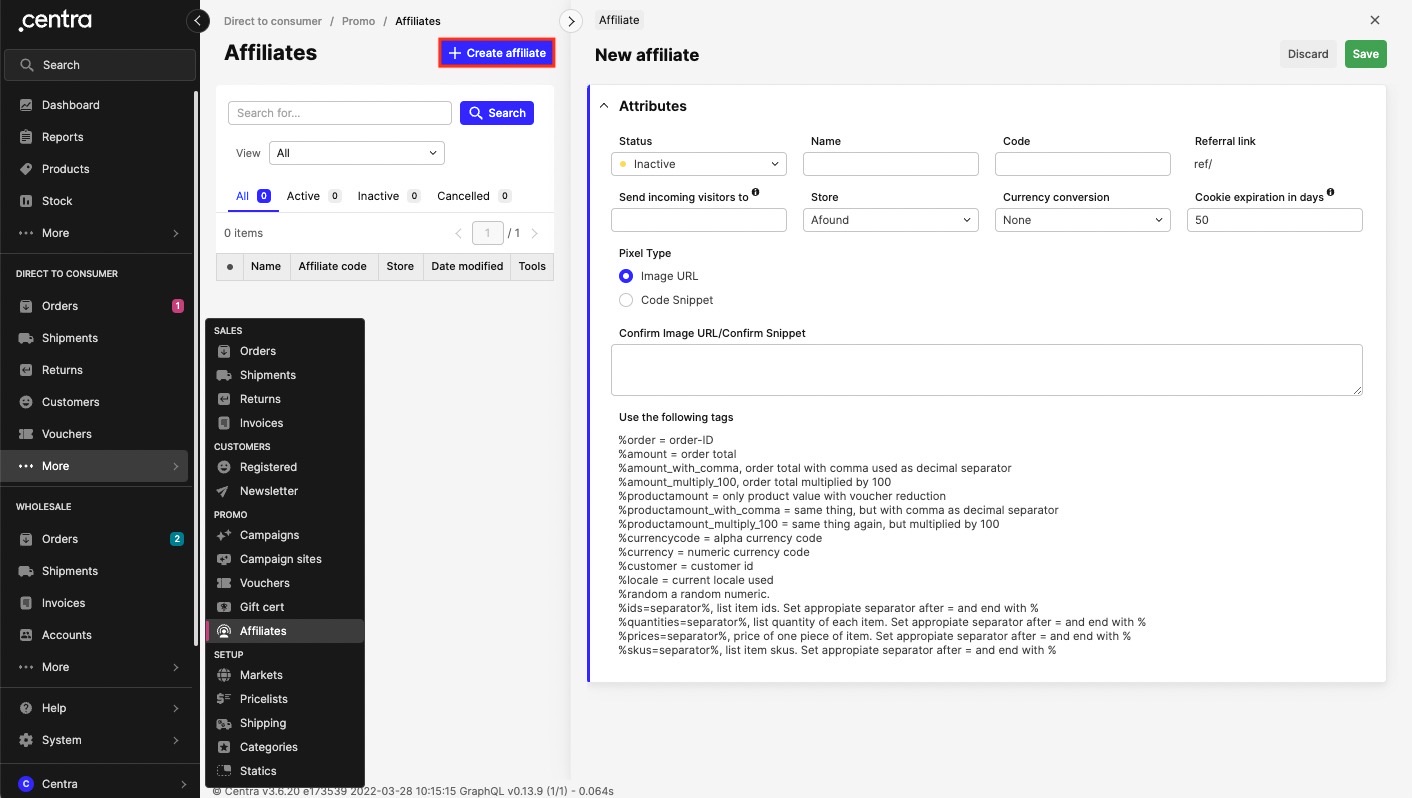This screenshot has height=798, width=1412.
Task: Collapse the Attributes section
Action: (x=604, y=106)
